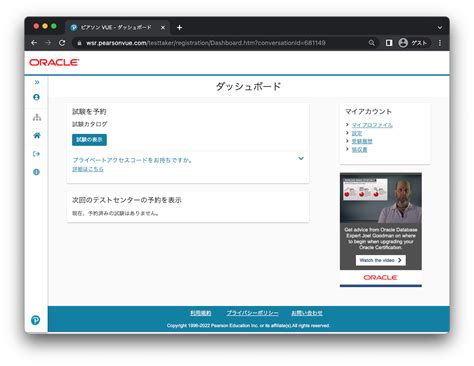Open the tab search dropdown chevron
Viewport: 474px width, 366px height.
[440, 28]
